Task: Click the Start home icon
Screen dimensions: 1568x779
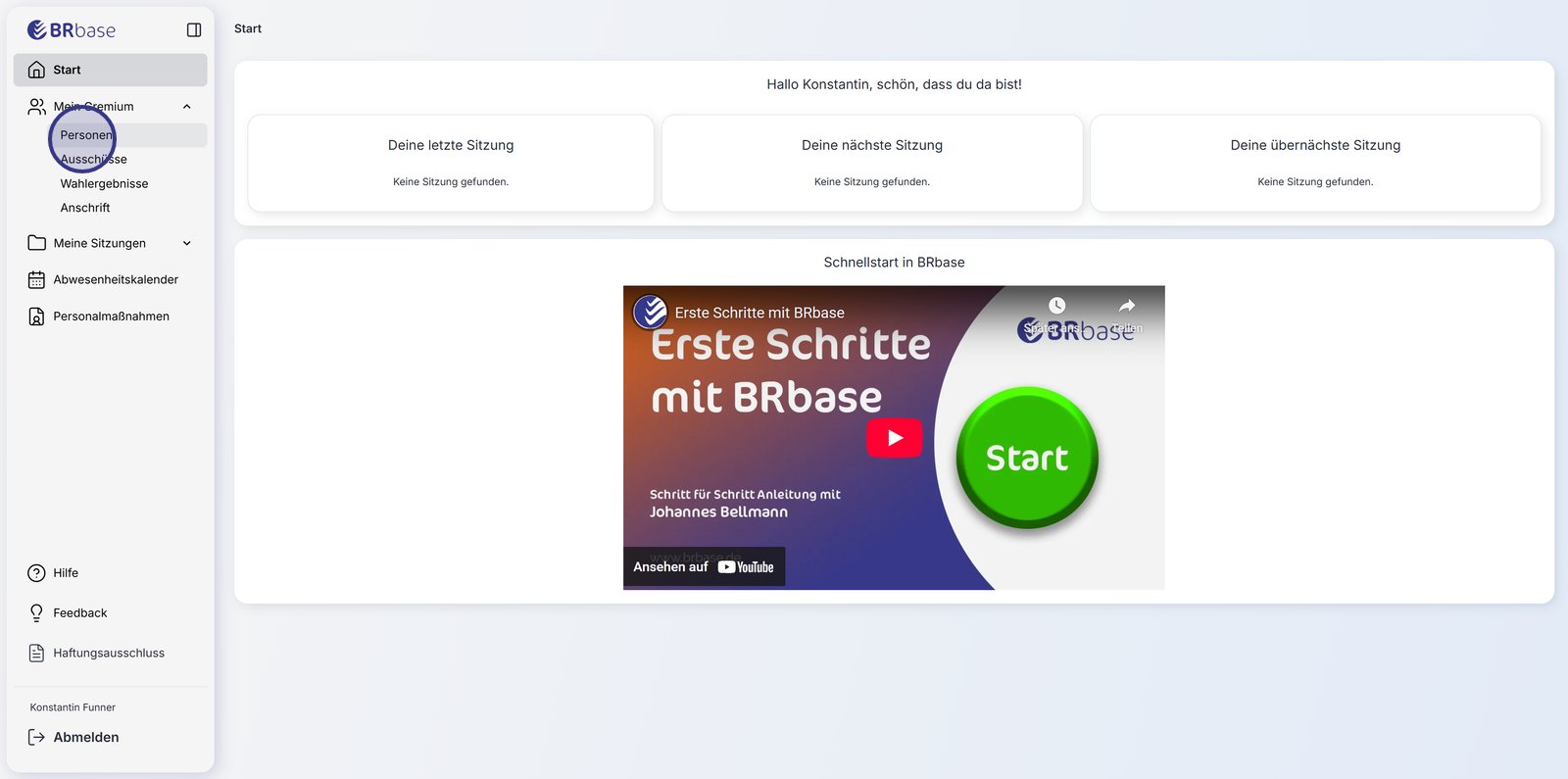Action: click(x=36, y=70)
